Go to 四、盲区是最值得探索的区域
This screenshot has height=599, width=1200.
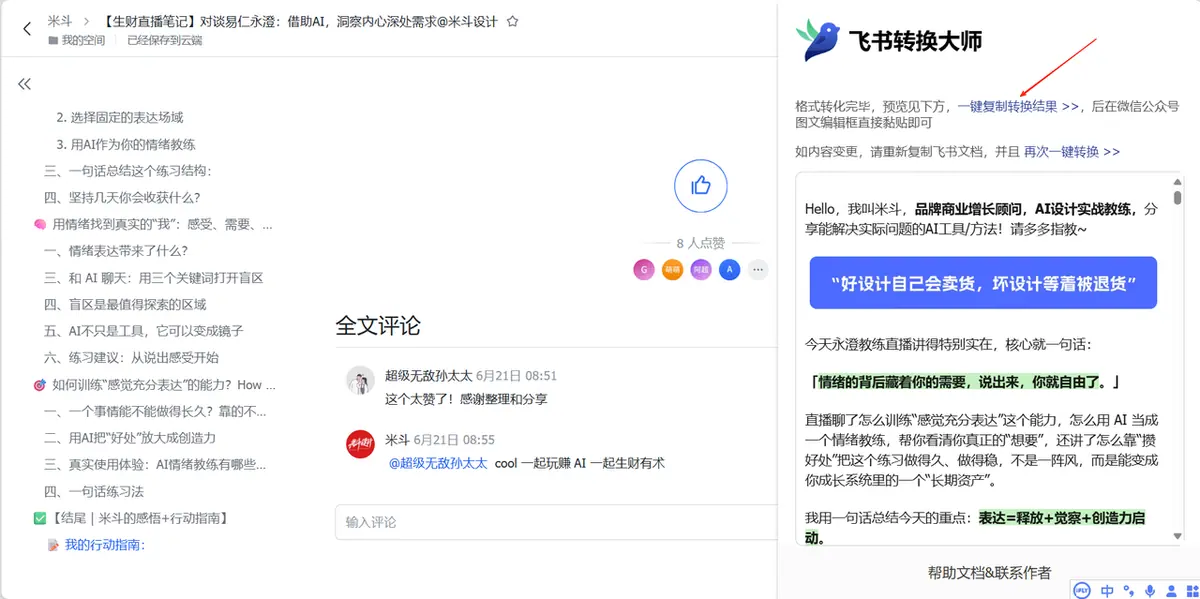point(125,304)
